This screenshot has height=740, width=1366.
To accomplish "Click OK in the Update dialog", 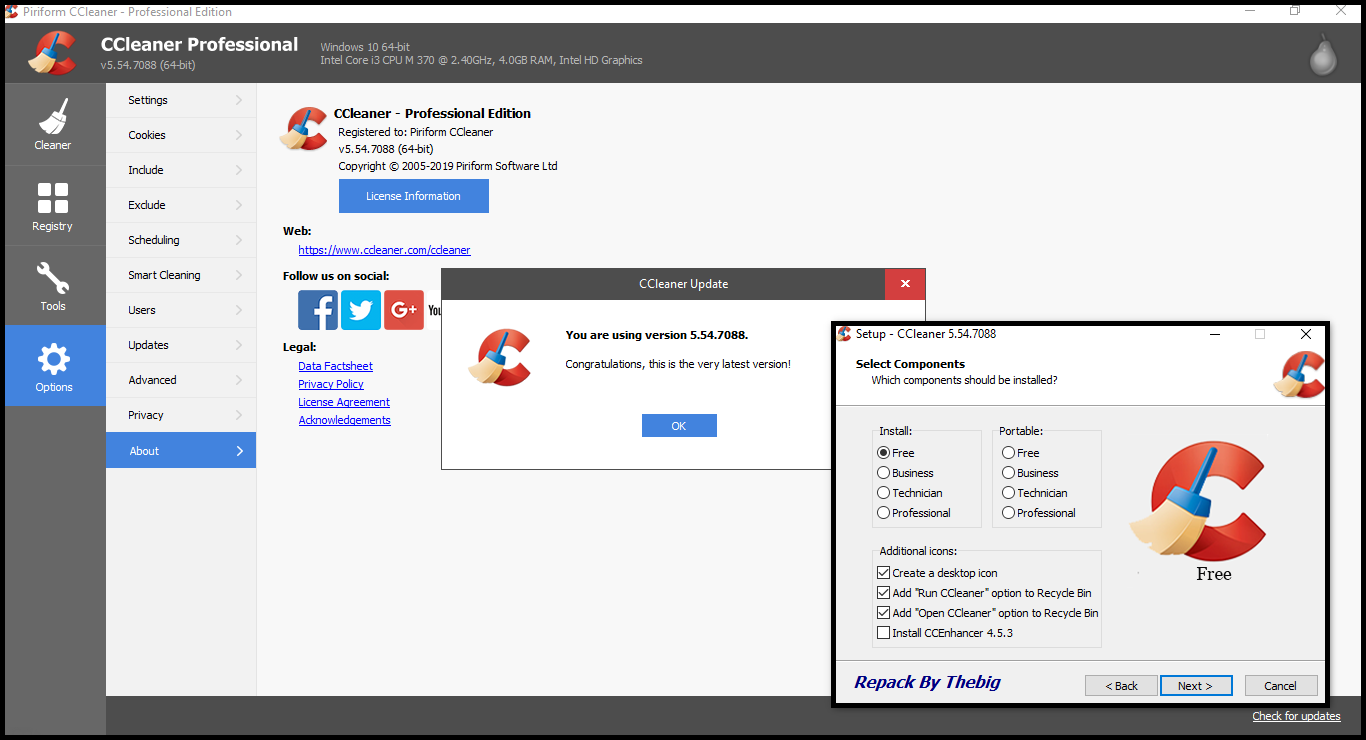I will tap(679, 426).
